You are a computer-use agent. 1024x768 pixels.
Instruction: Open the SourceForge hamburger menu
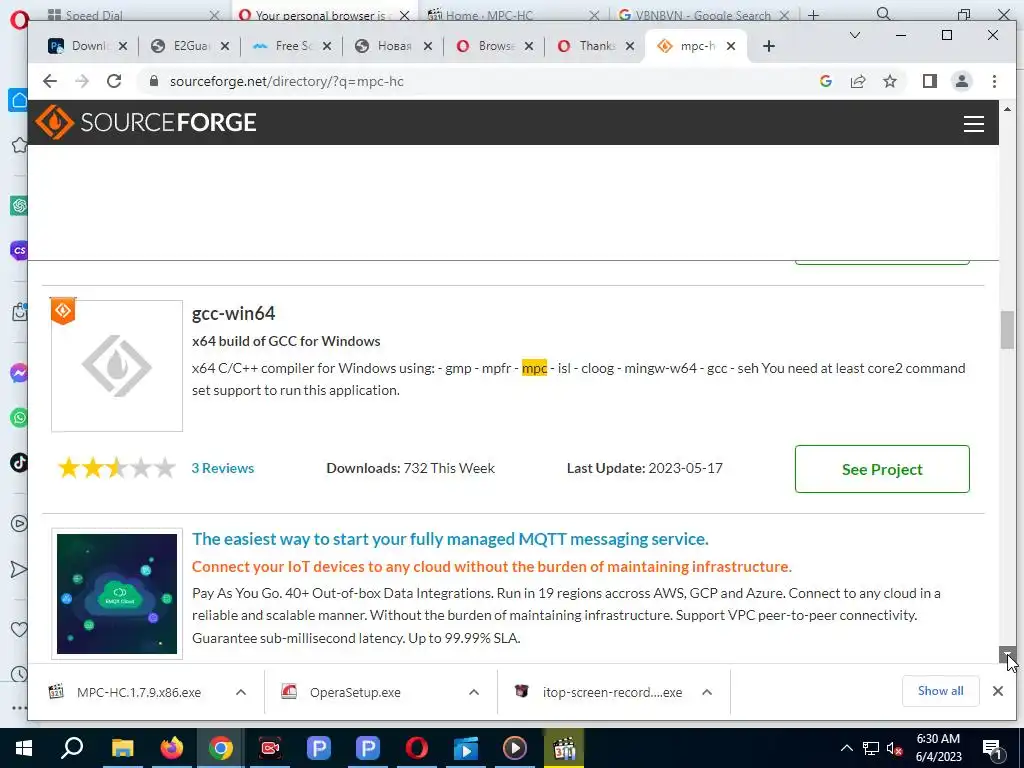pyautogui.click(x=973, y=123)
